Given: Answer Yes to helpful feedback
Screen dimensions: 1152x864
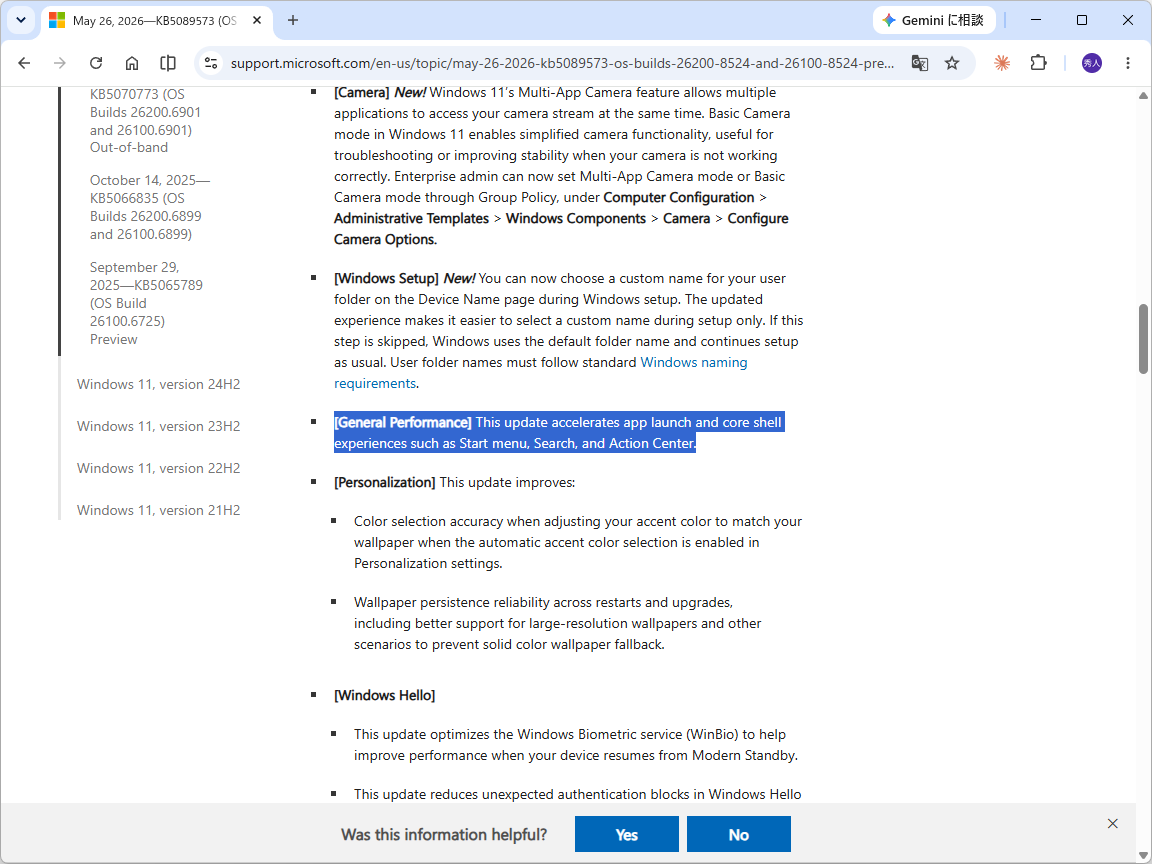Looking at the screenshot, I should coord(627,834).
